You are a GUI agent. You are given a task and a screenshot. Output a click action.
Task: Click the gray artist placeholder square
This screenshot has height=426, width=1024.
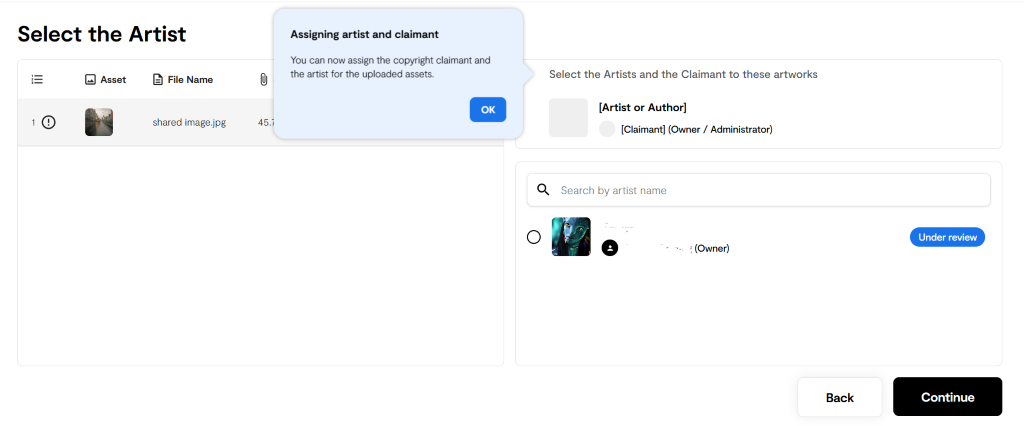[568, 118]
